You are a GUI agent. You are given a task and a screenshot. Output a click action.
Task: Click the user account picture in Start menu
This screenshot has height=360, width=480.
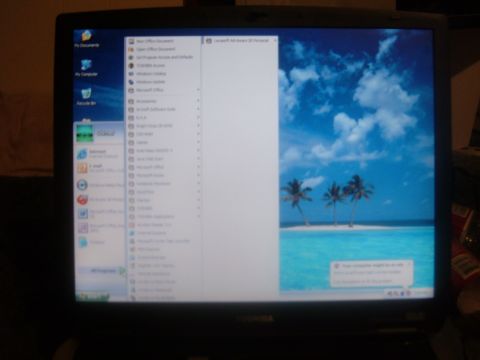(85, 133)
